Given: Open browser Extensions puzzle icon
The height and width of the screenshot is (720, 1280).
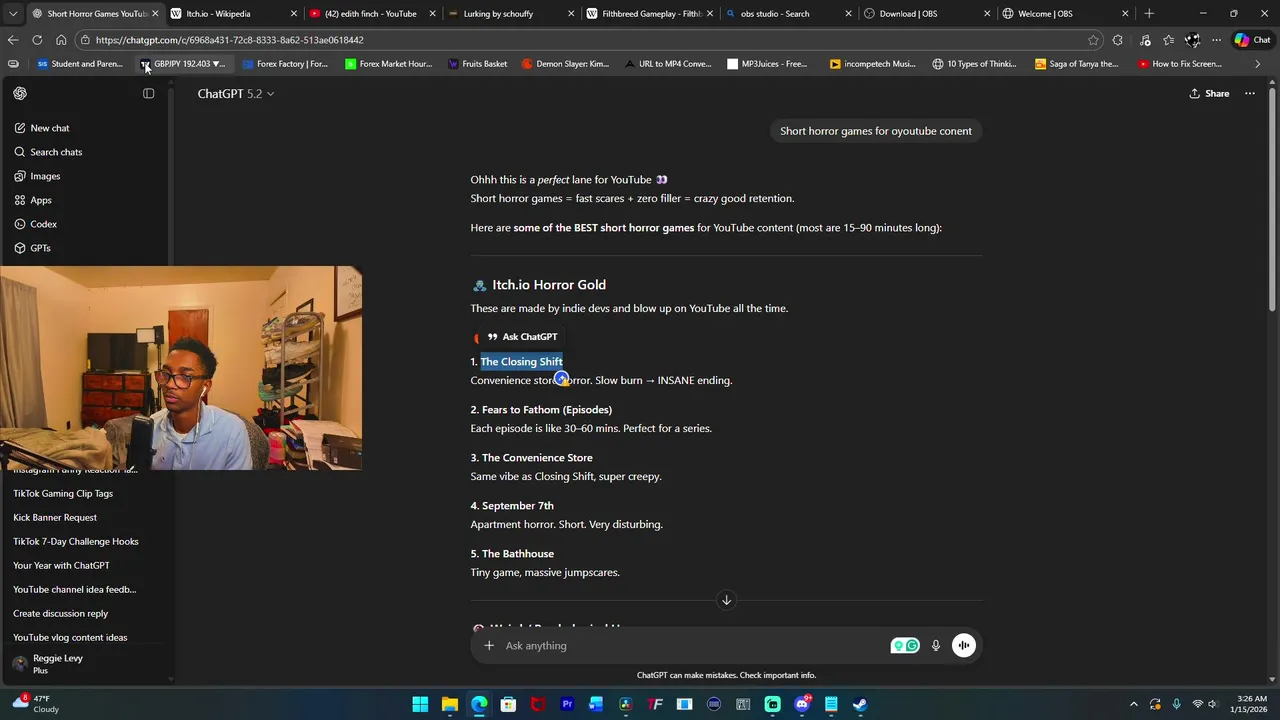Looking at the screenshot, I should (x=1117, y=40).
